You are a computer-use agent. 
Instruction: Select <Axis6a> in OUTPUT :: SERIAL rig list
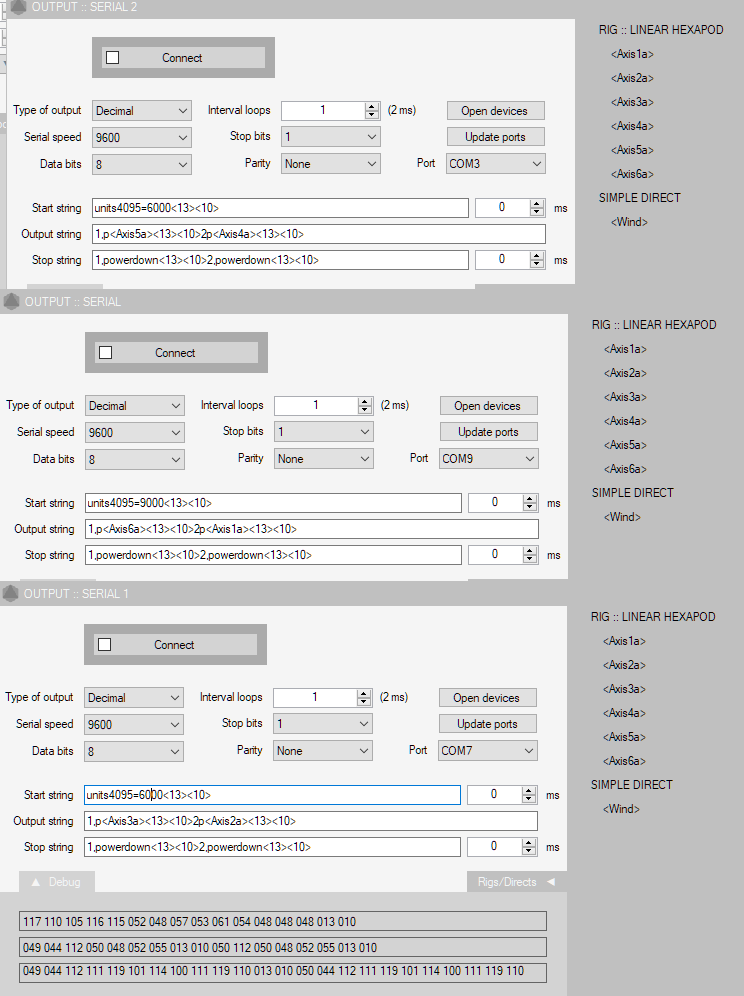(x=625, y=469)
